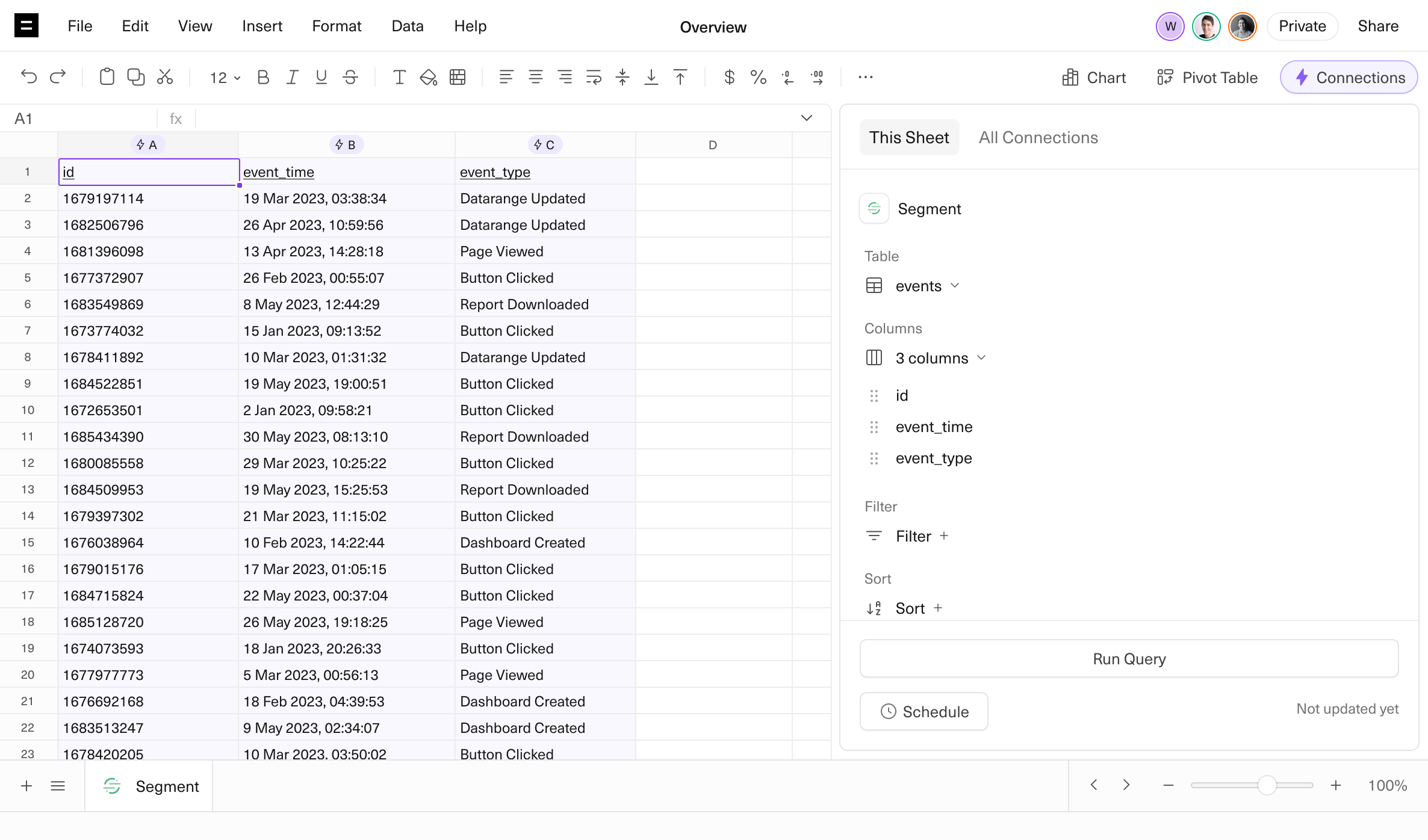Open the all sheets list icon
This screenshot has height=840, width=1428.
58,786
